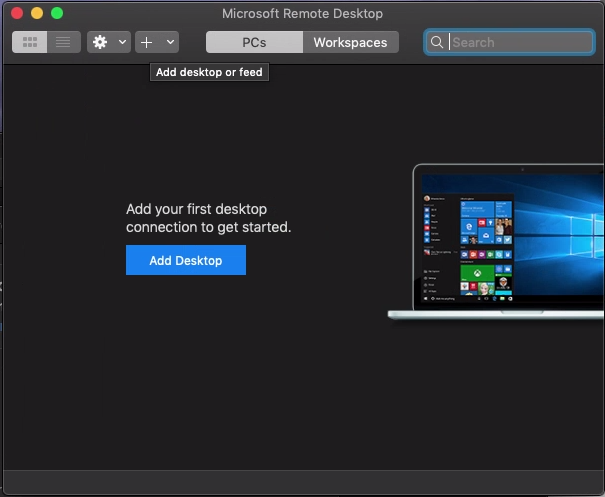605x497 pixels.
Task: Click the magnifier search icon
Action: (437, 42)
